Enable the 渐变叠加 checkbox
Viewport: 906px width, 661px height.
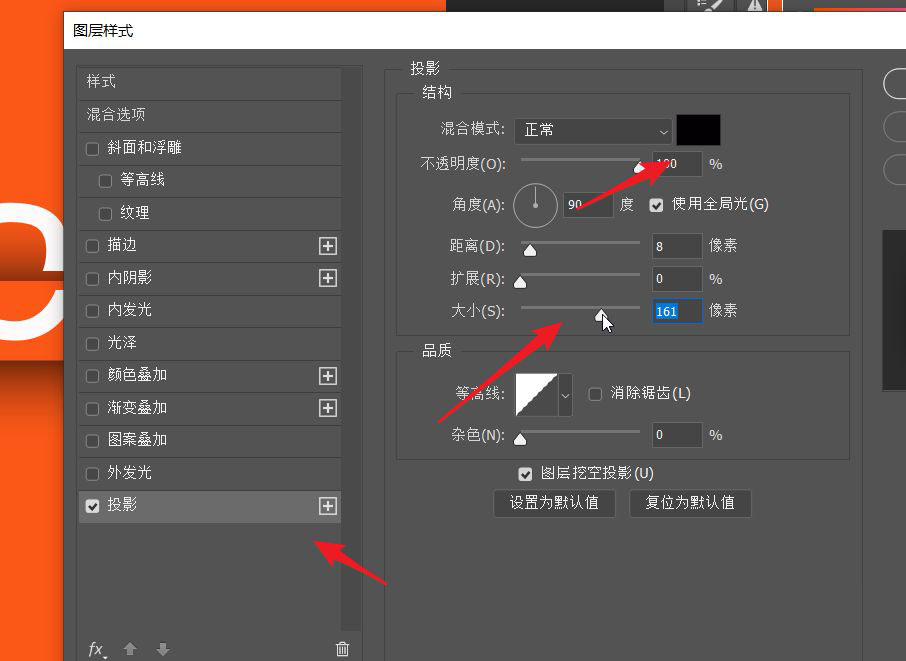[x=92, y=409]
